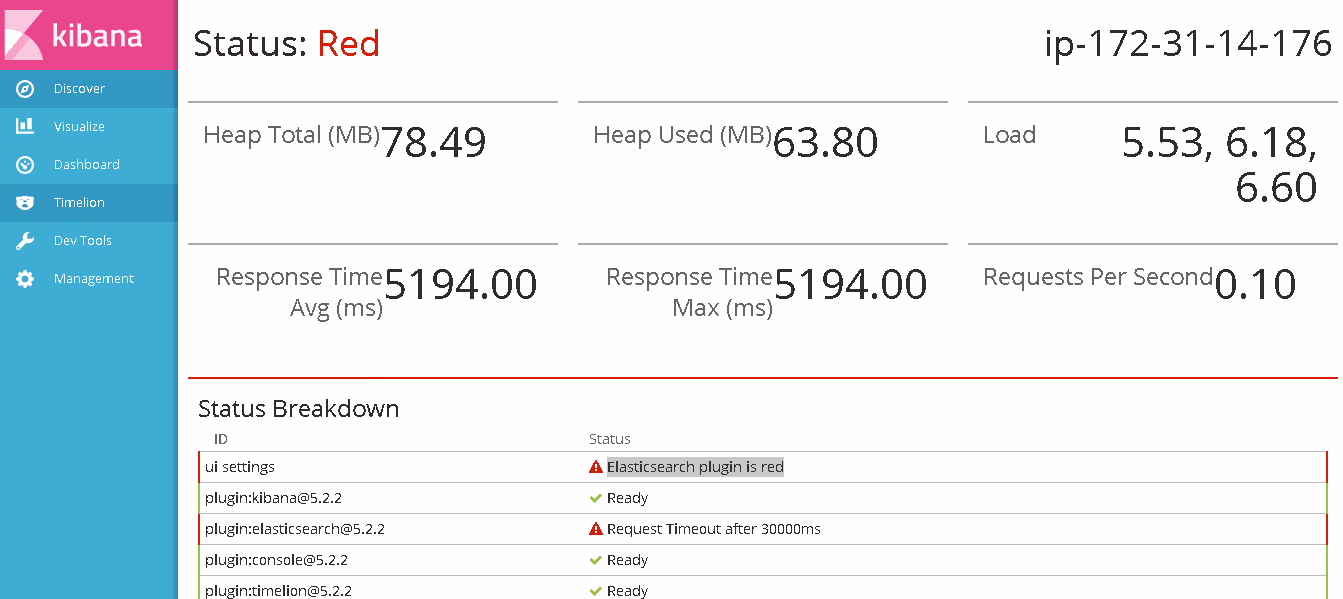Viewport: 1343px width, 599px height.
Task: Click the plugin:console green checkmark icon
Action: point(596,560)
